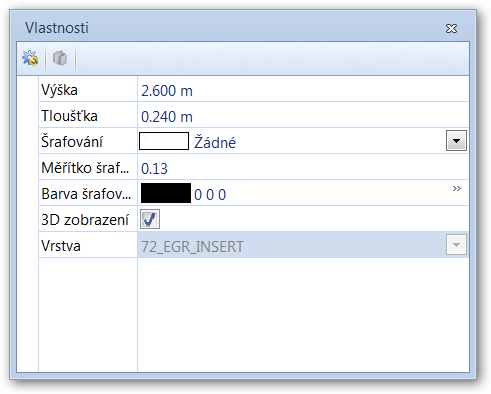The height and width of the screenshot is (394, 491).
Task: Click the Žádné hatching value text
Action: coord(215,143)
